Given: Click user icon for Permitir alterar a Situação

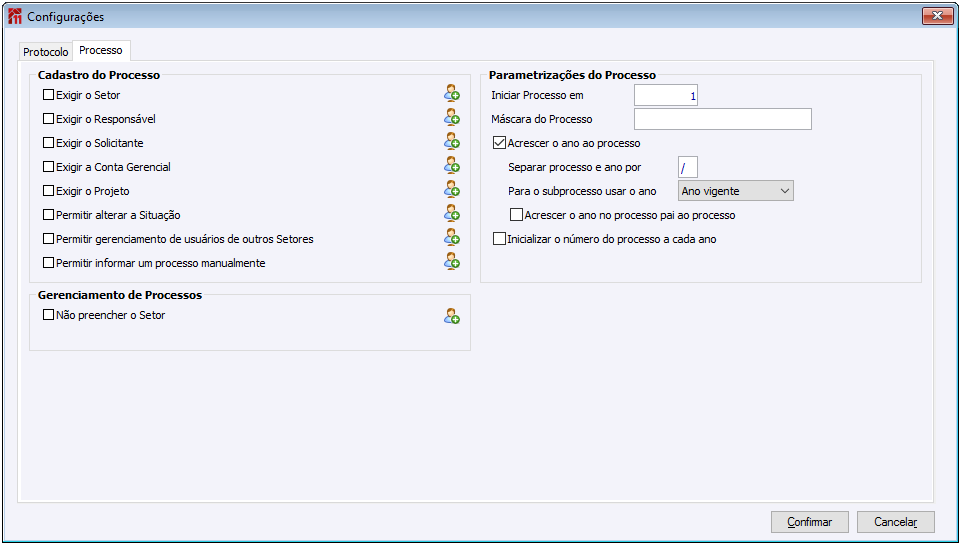Looking at the screenshot, I should tap(452, 214).
